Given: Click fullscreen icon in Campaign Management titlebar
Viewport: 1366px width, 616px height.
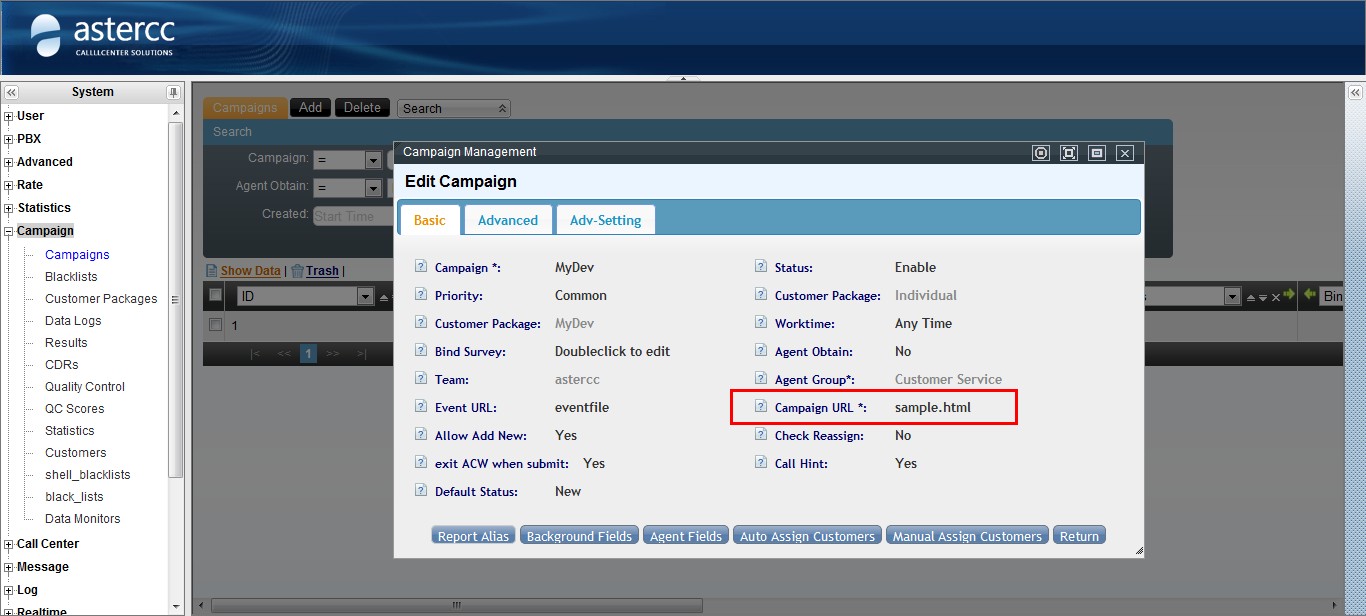Looking at the screenshot, I should (1069, 153).
